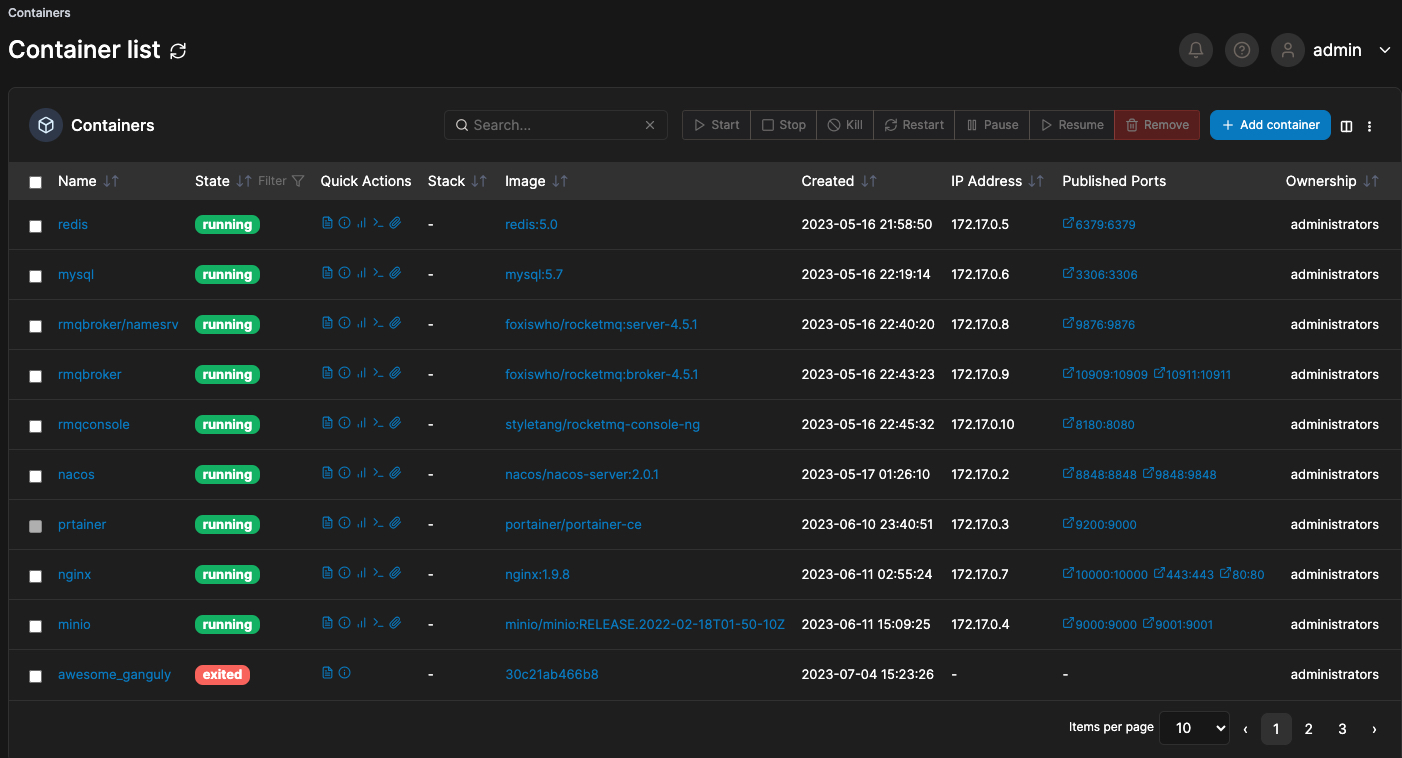Open exec console icon for mysql
1402x758 pixels.
tap(378, 273)
